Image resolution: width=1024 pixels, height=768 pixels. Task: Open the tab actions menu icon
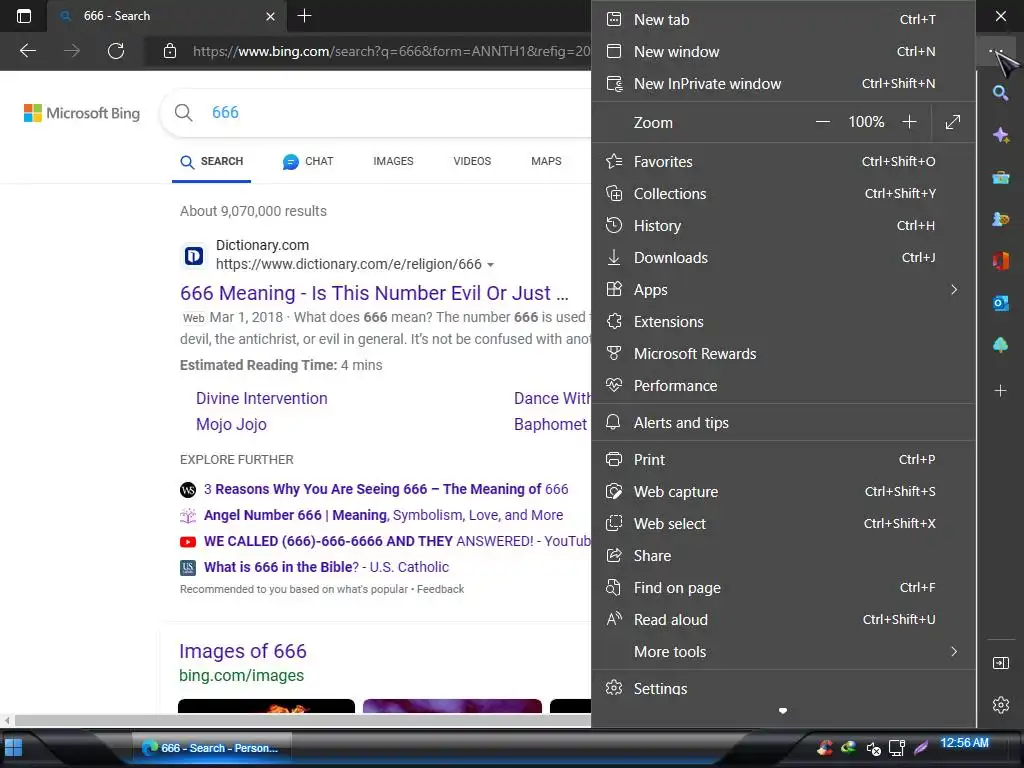pyautogui.click(x=24, y=16)
